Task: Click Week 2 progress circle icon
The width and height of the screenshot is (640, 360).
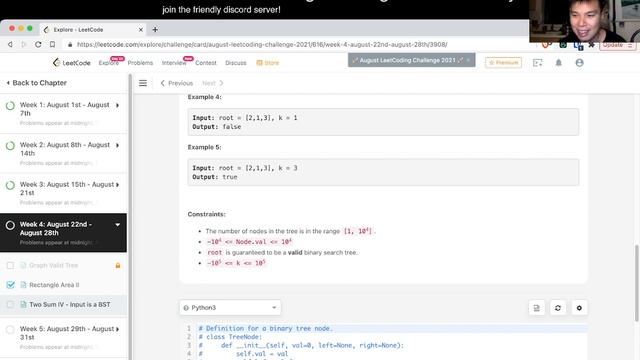Action: pyautogui.click(x=10, y=146)
